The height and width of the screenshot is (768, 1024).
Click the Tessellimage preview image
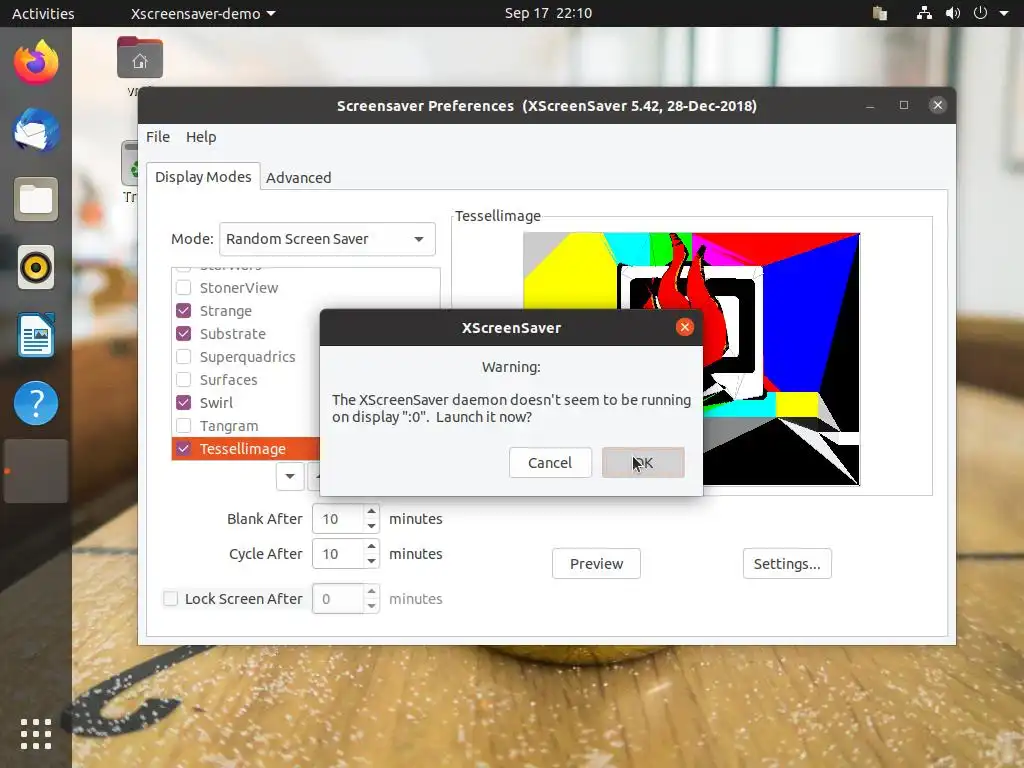[691, 359]
